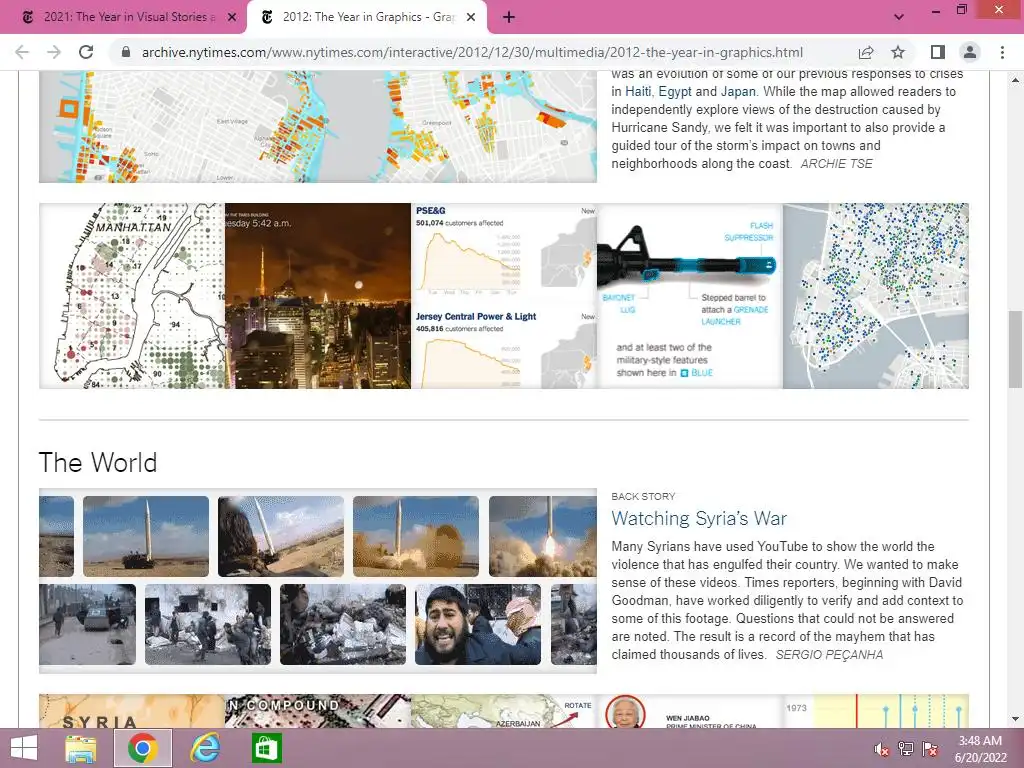Select 2012: The Year in Graphics tab

(367, 18)
